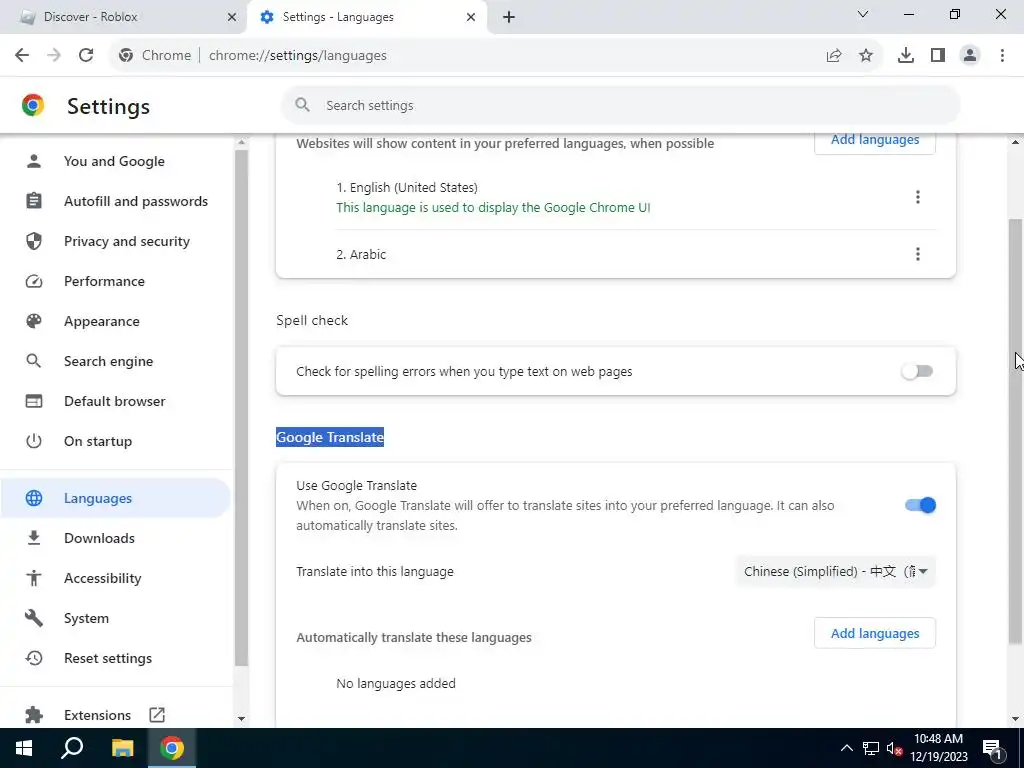Open Default browser settings
This screenshot has width=1024, height=768.
pos(114,401)
